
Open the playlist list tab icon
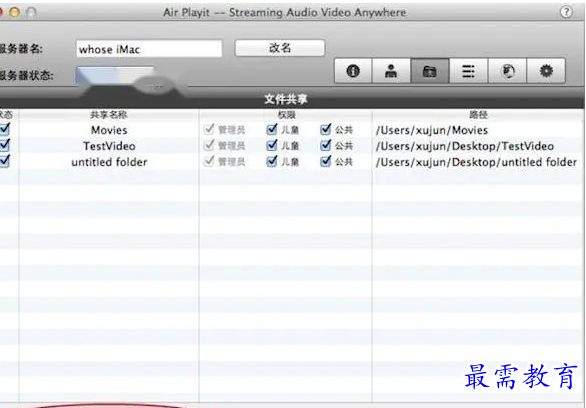(468, 71)
